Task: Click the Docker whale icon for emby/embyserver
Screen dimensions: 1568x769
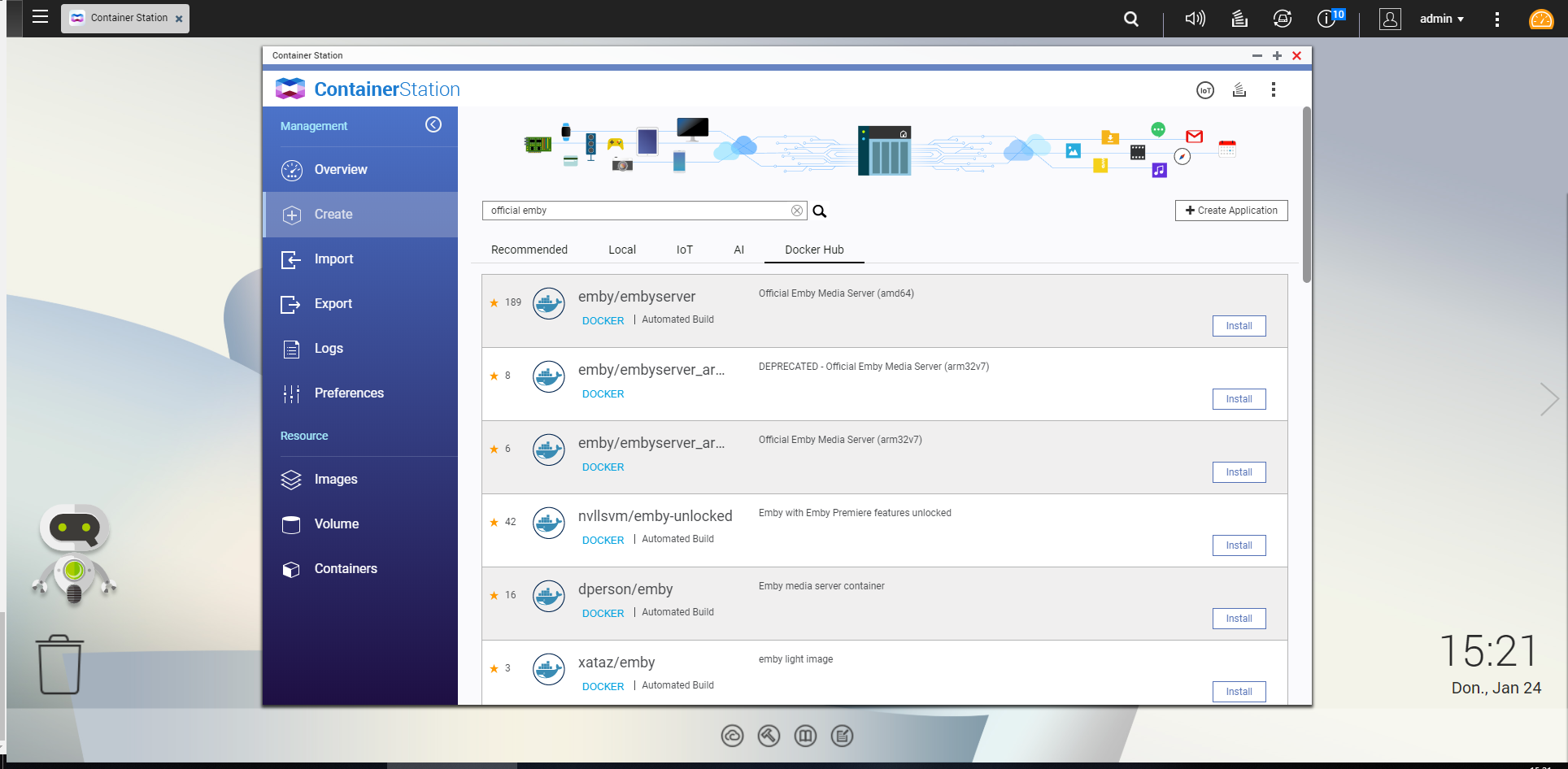Action: point(549,303)
